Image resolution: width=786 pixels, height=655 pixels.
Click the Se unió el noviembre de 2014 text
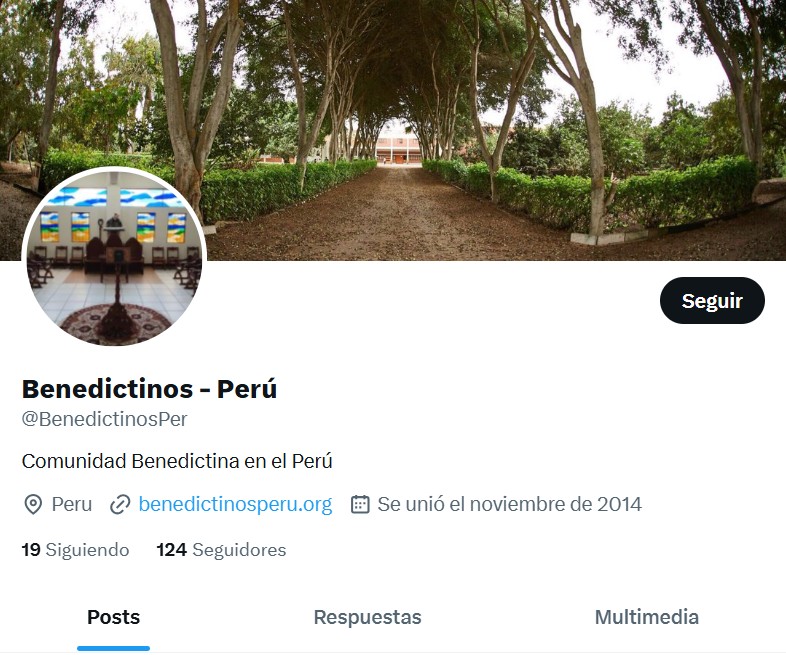tap(509, 504)
